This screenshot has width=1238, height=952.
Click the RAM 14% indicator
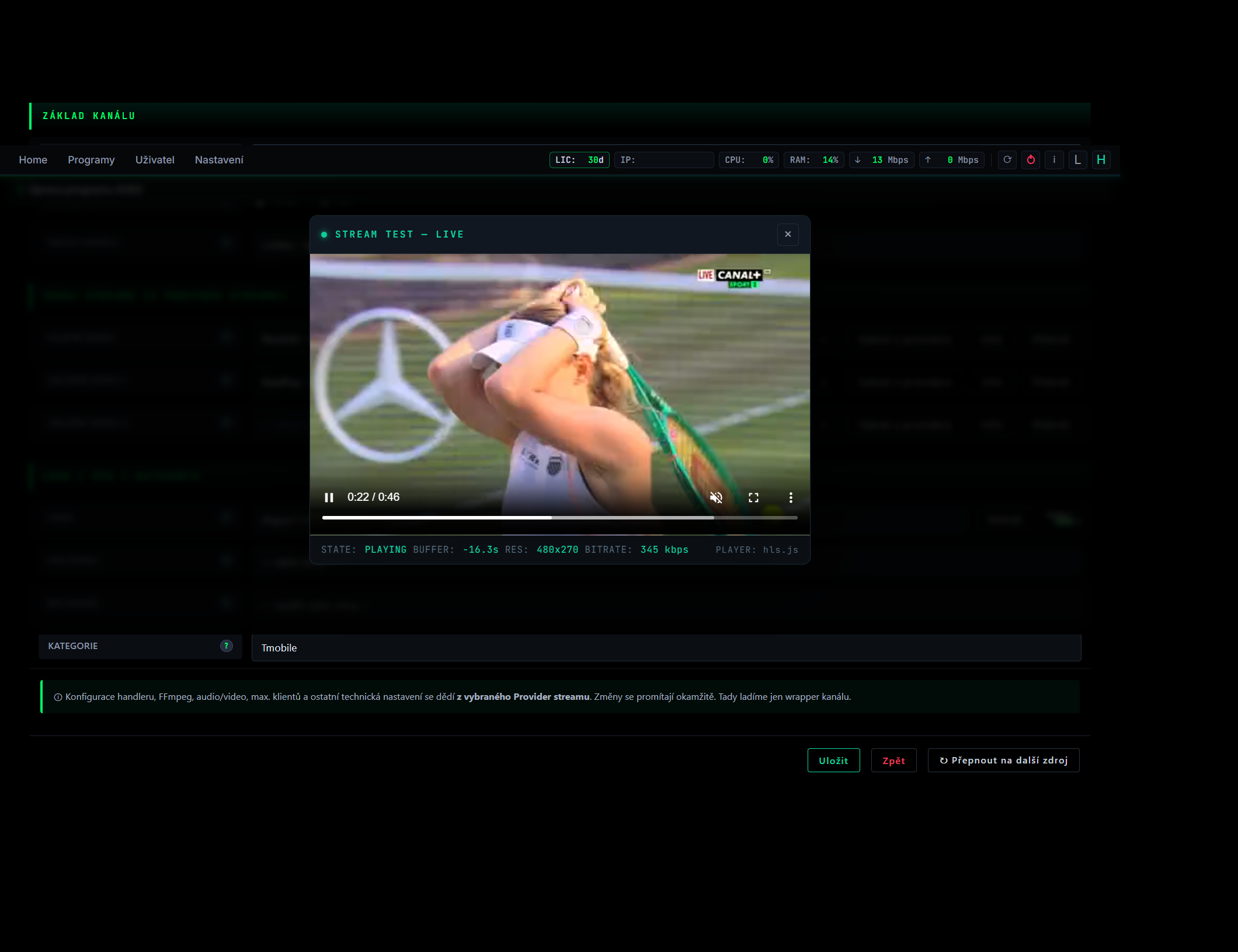tap(813, 159)
